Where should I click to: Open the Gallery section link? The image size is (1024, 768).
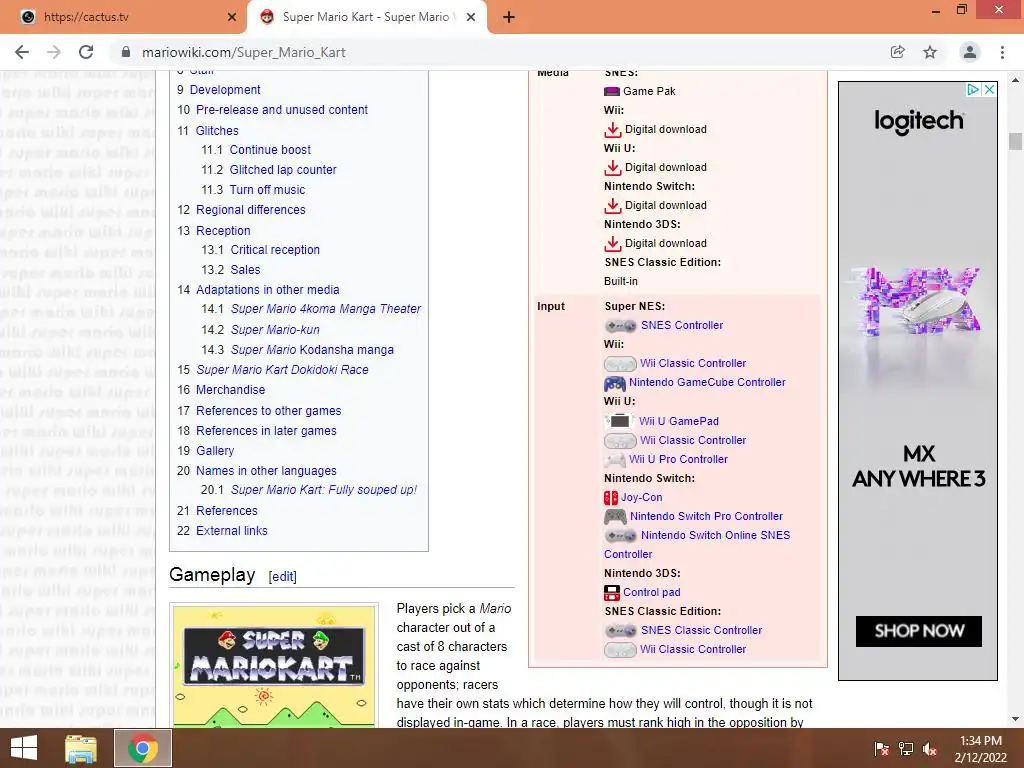215,451
